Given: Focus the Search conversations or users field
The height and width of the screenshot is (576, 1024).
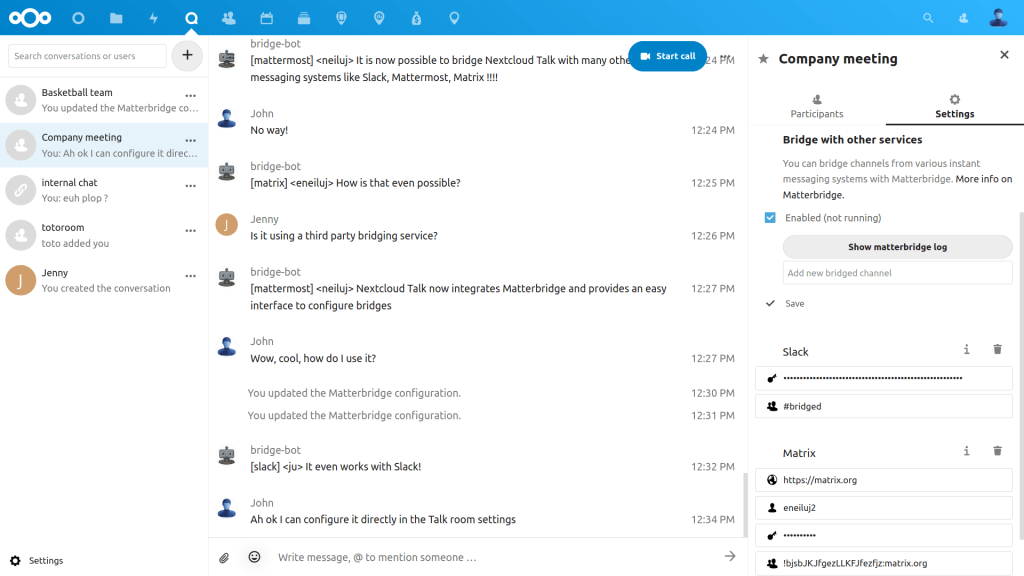Looking at the screenshot, I should 88,56.
